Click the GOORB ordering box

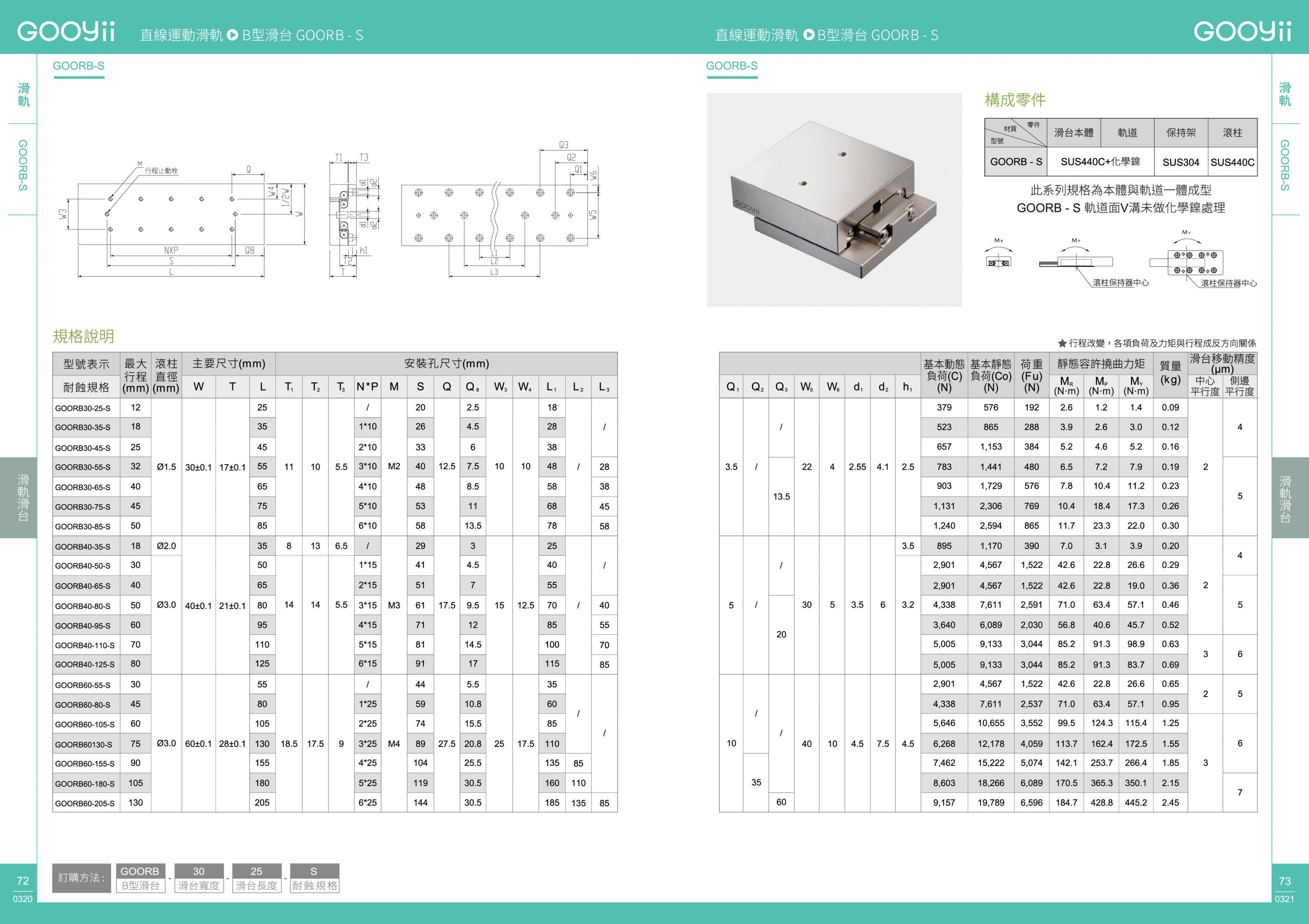tap(140, 878)
